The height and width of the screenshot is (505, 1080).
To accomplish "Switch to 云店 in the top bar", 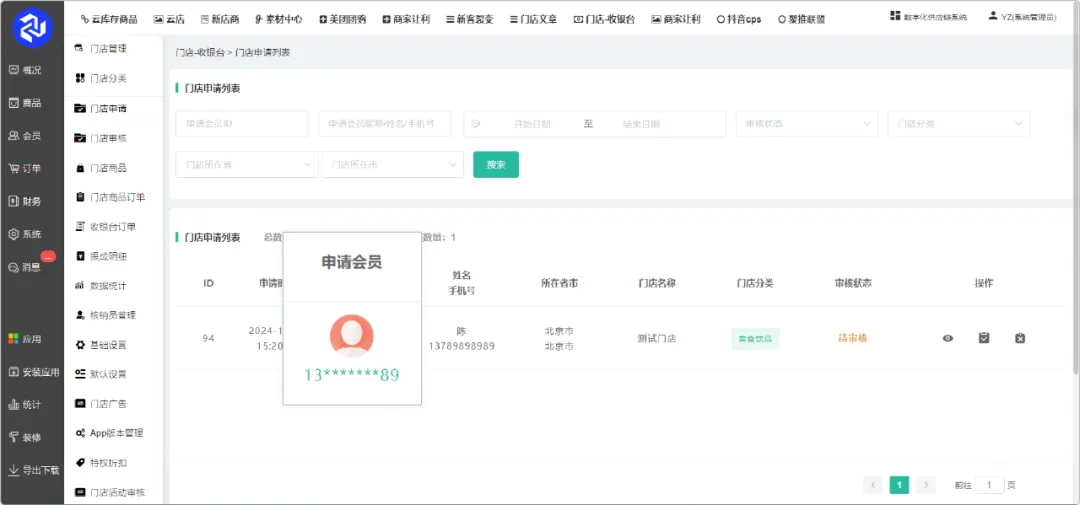I will pos(169,19).
